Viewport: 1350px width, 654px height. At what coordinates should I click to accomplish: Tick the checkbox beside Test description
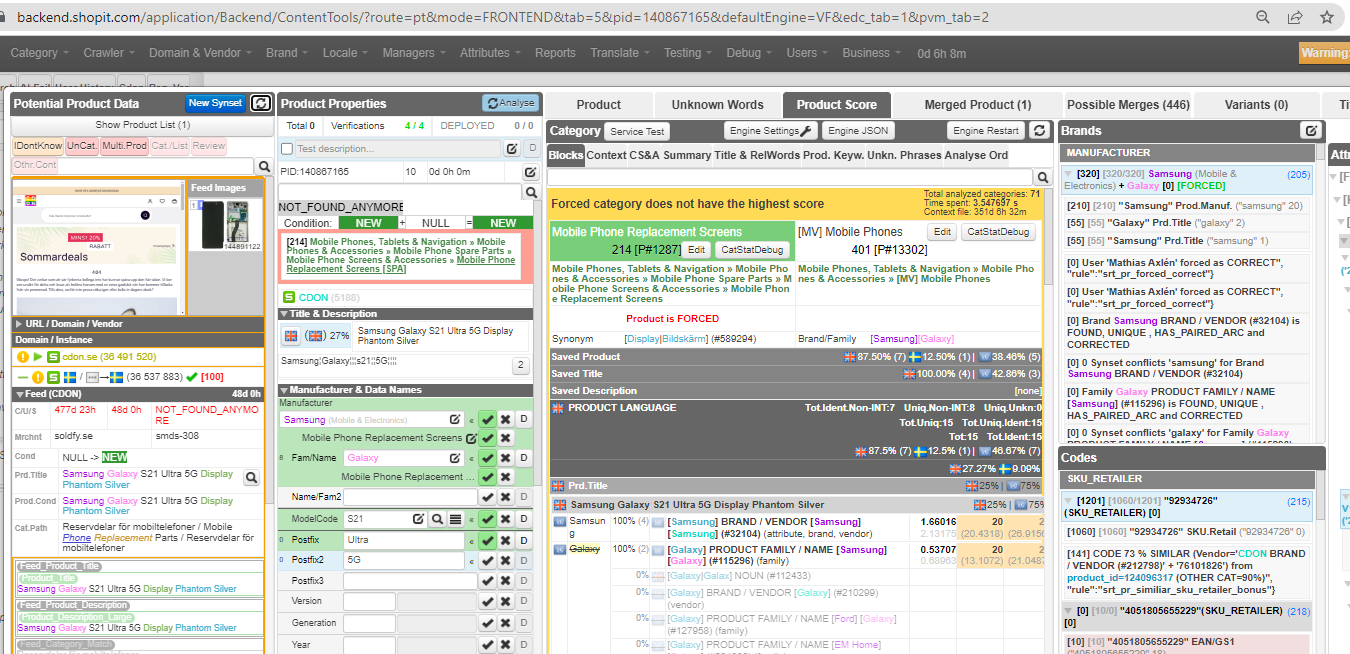[x=287, y=149]
